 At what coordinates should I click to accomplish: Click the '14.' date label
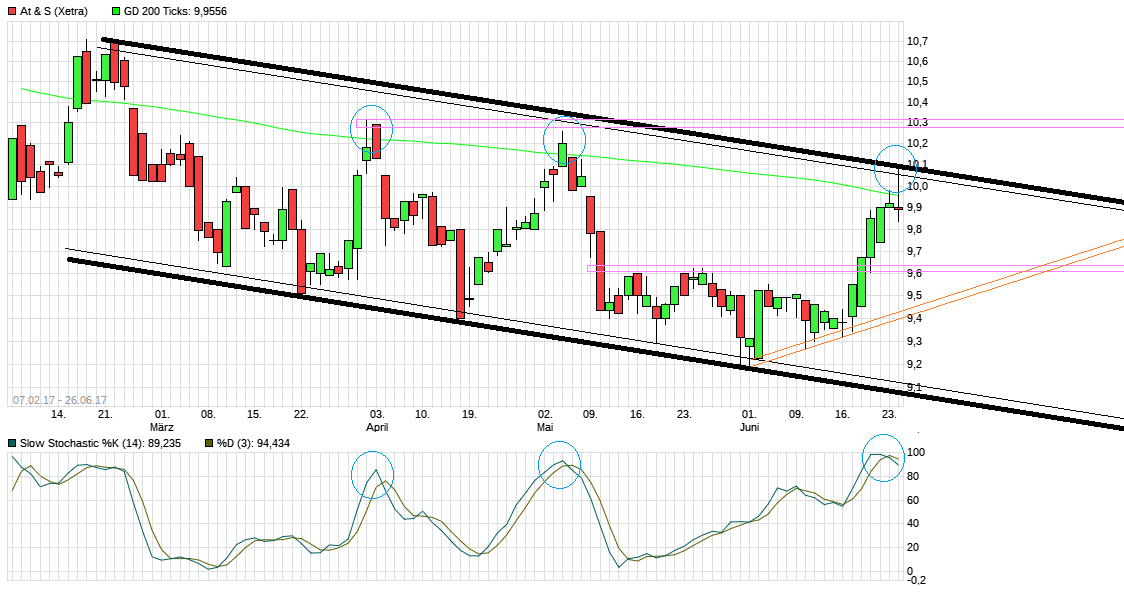(x=58, y=415)
